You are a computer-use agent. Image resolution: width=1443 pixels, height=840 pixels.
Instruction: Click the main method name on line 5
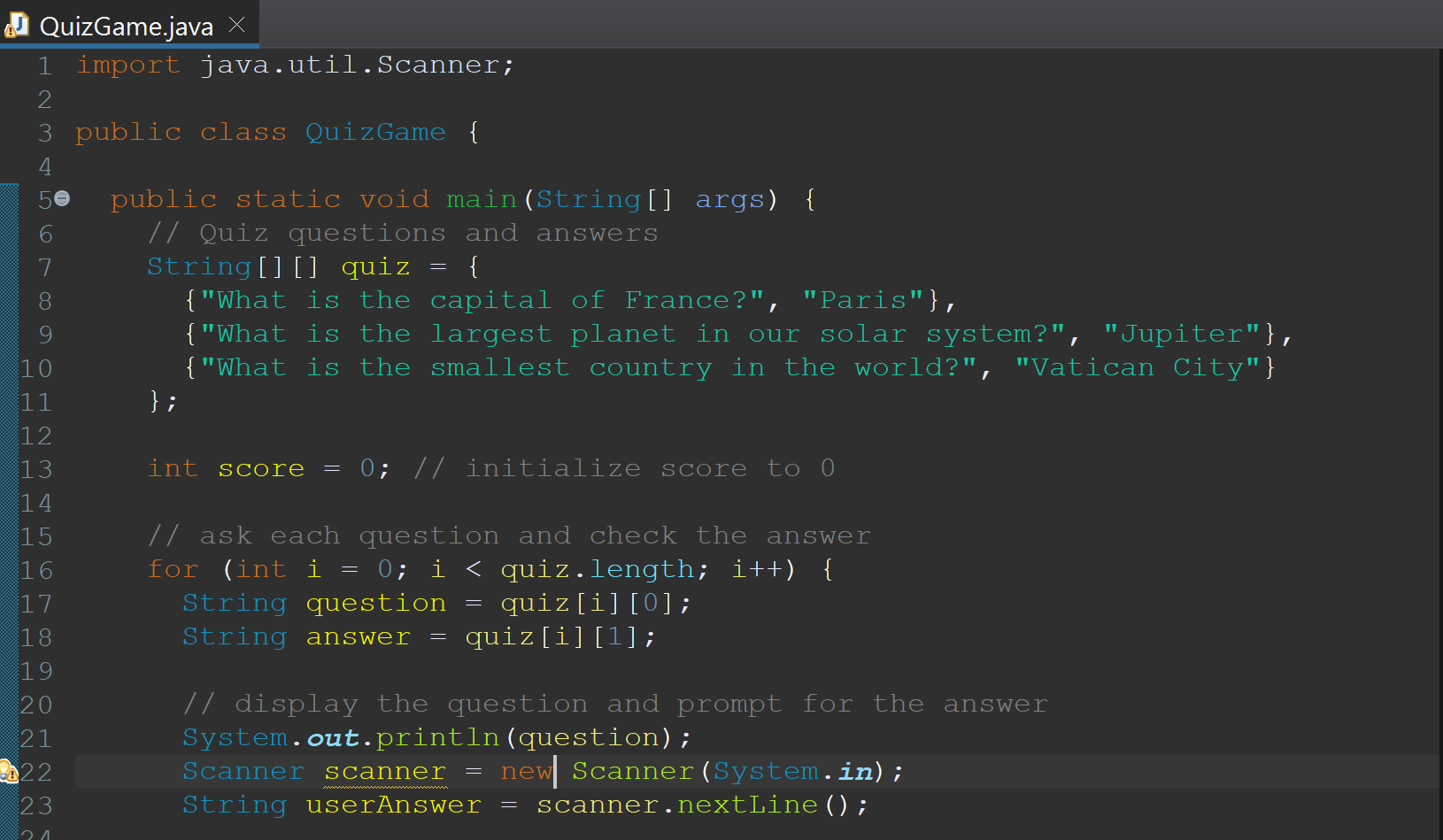[x=482, y=198]
